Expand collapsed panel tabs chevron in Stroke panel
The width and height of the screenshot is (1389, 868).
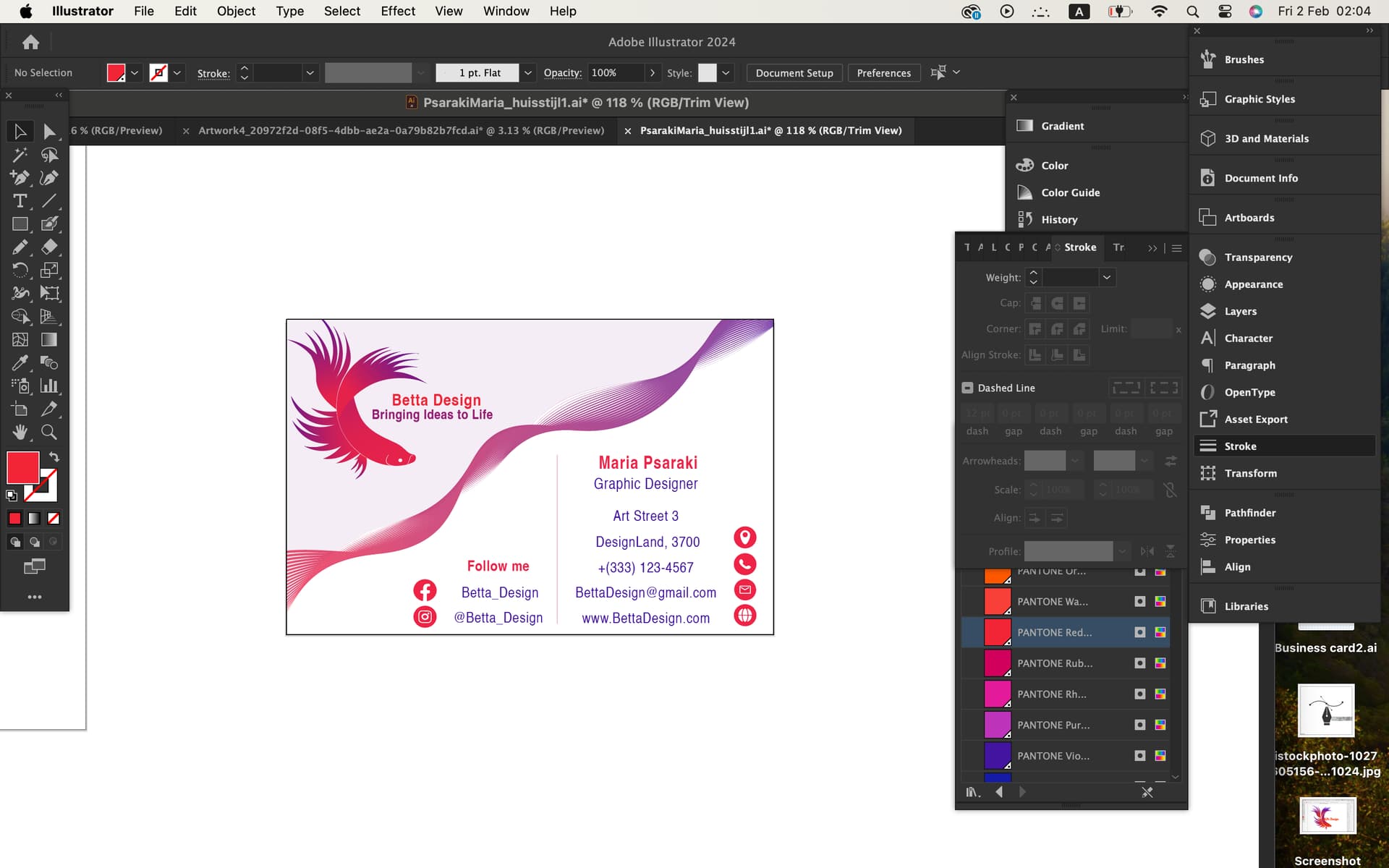1152,248
